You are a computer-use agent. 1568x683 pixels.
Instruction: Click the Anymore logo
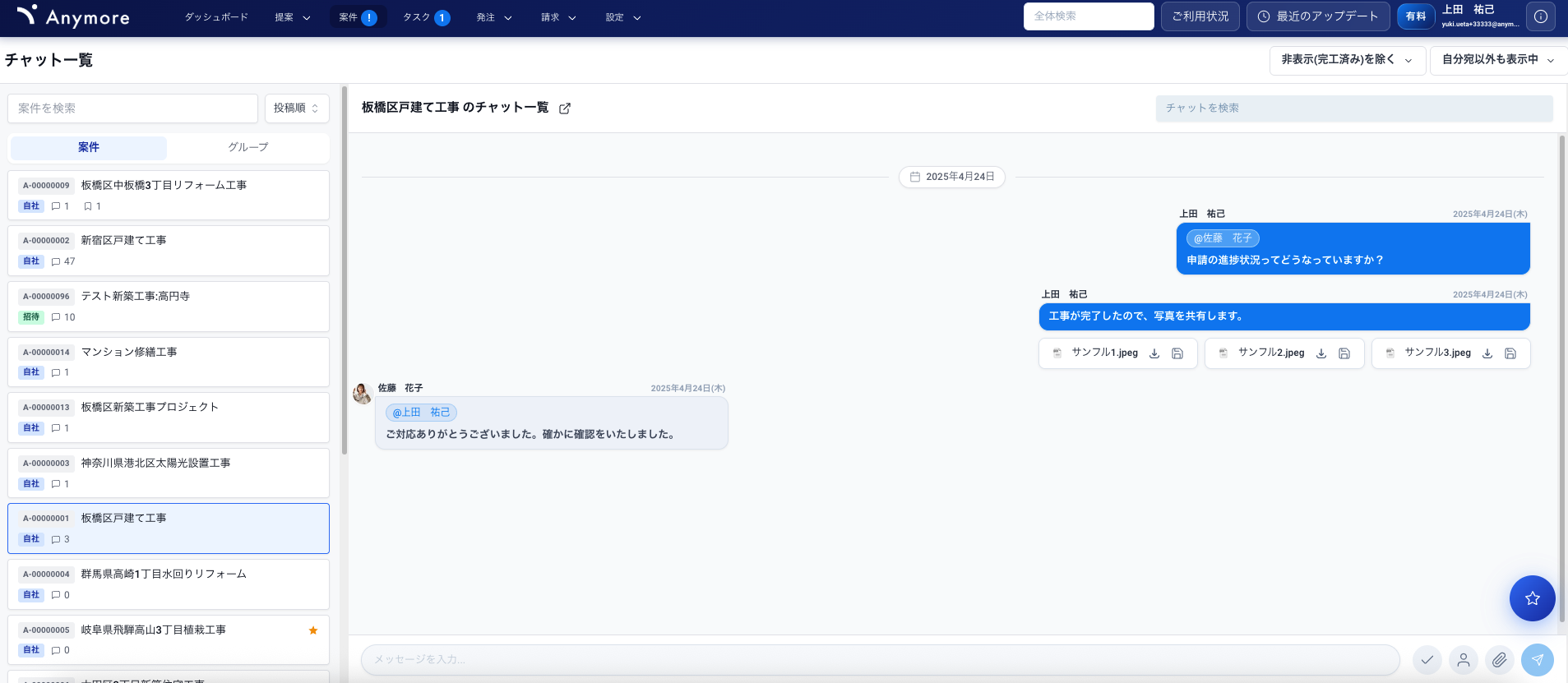[73, 16]
